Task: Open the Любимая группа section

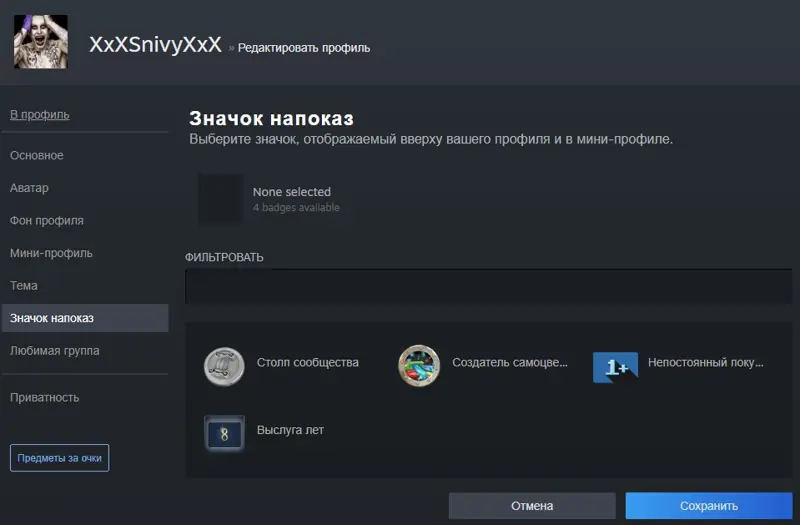Action: (x=55, y=351)
